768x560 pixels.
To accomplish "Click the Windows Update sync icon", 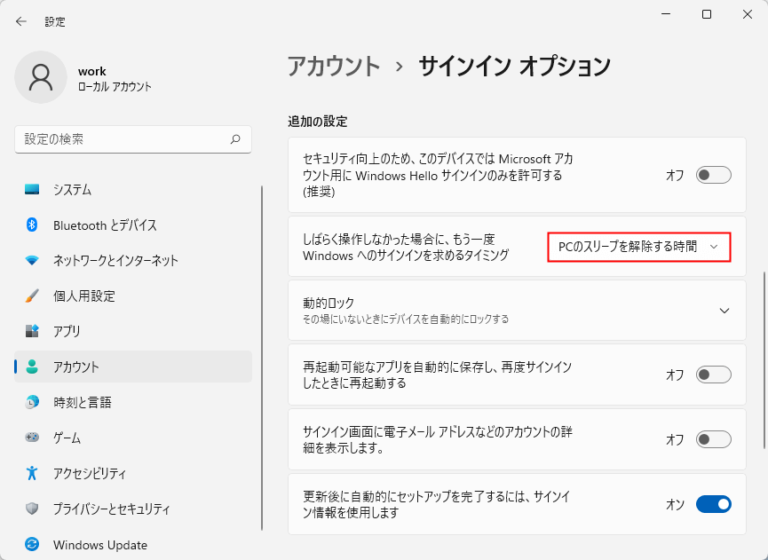I will tap(32, 544).
